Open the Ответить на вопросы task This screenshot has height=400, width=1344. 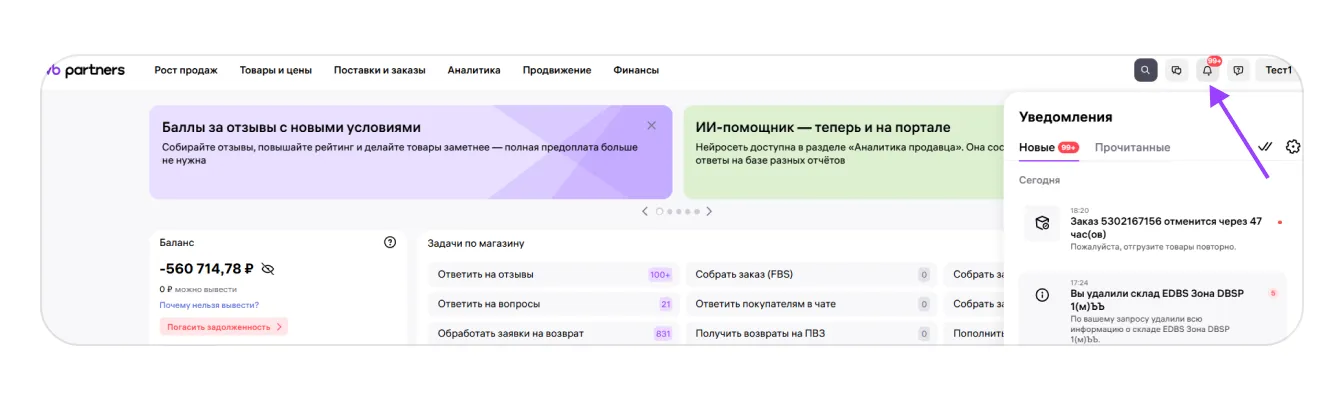coord(553,303)
